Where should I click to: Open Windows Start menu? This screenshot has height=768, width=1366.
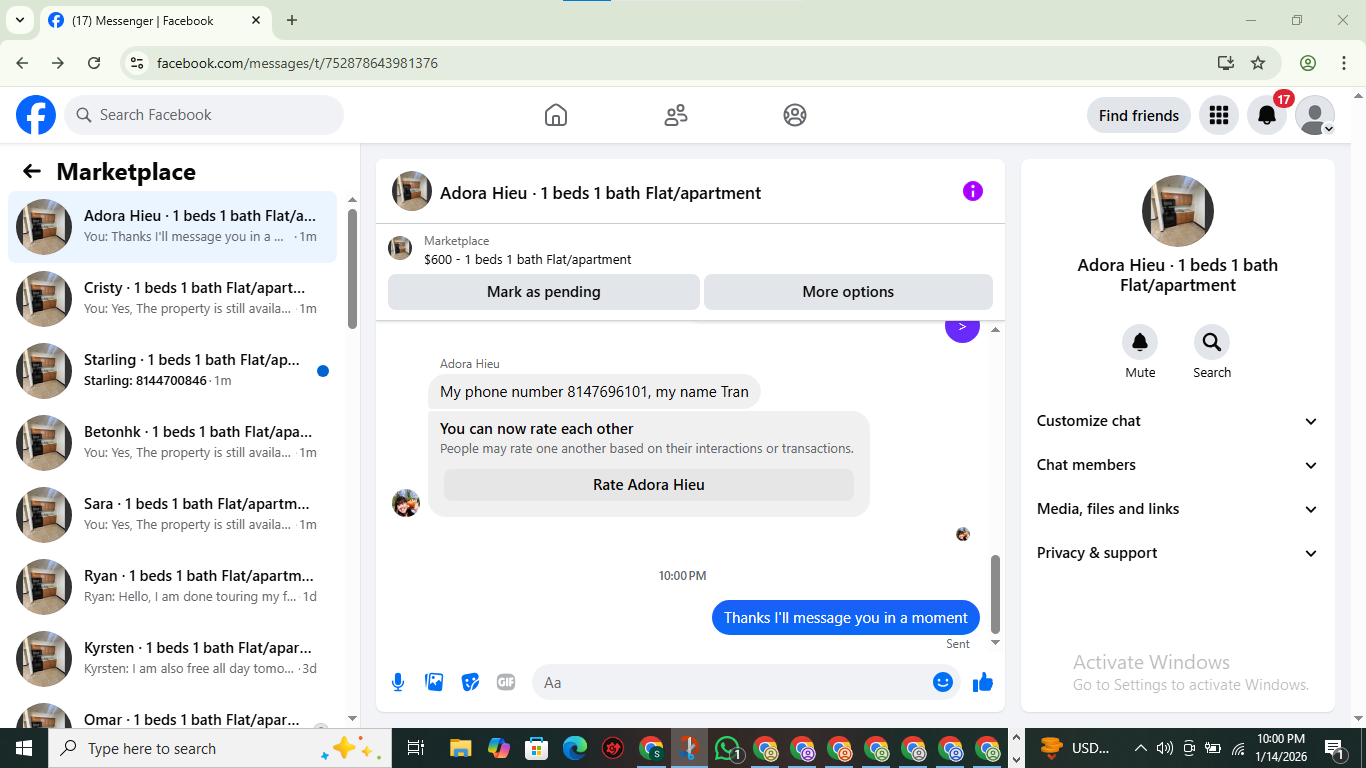pos(24,748)
